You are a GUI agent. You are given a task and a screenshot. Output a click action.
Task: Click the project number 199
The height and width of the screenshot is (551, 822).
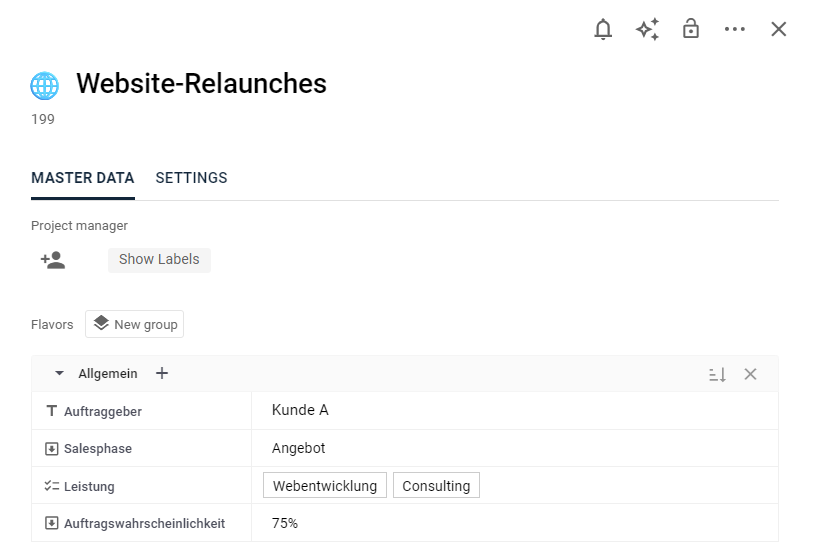(42, 119)
